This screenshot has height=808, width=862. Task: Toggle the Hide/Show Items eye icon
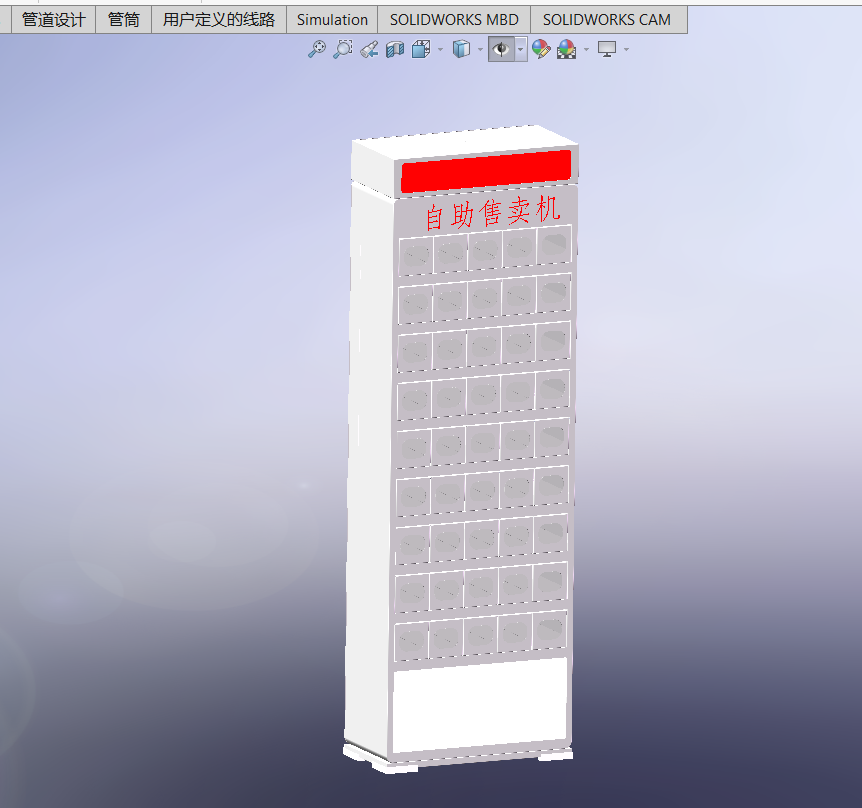coord(501,49)
